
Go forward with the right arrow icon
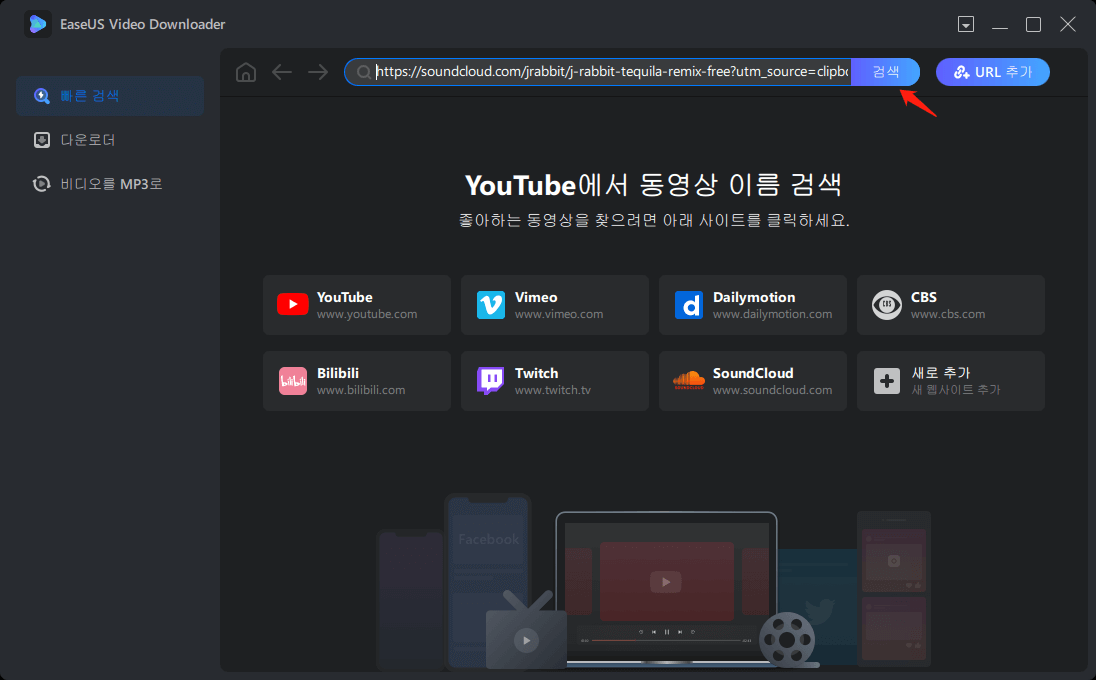click(318, 72)
